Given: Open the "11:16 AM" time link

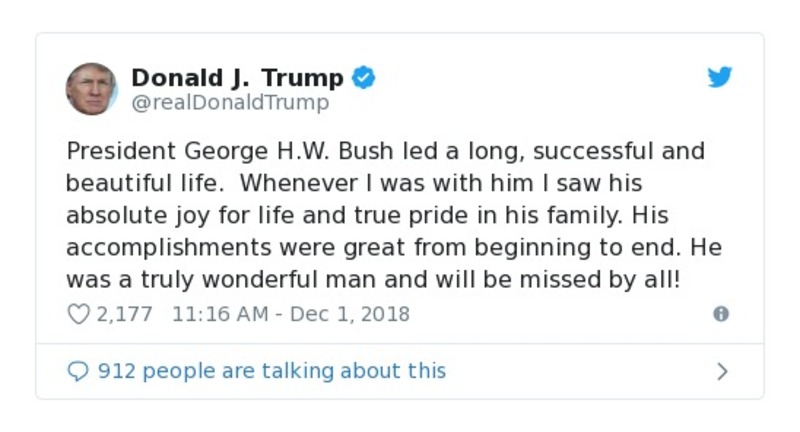Looking at the screenshot, I should click(219, 314).
